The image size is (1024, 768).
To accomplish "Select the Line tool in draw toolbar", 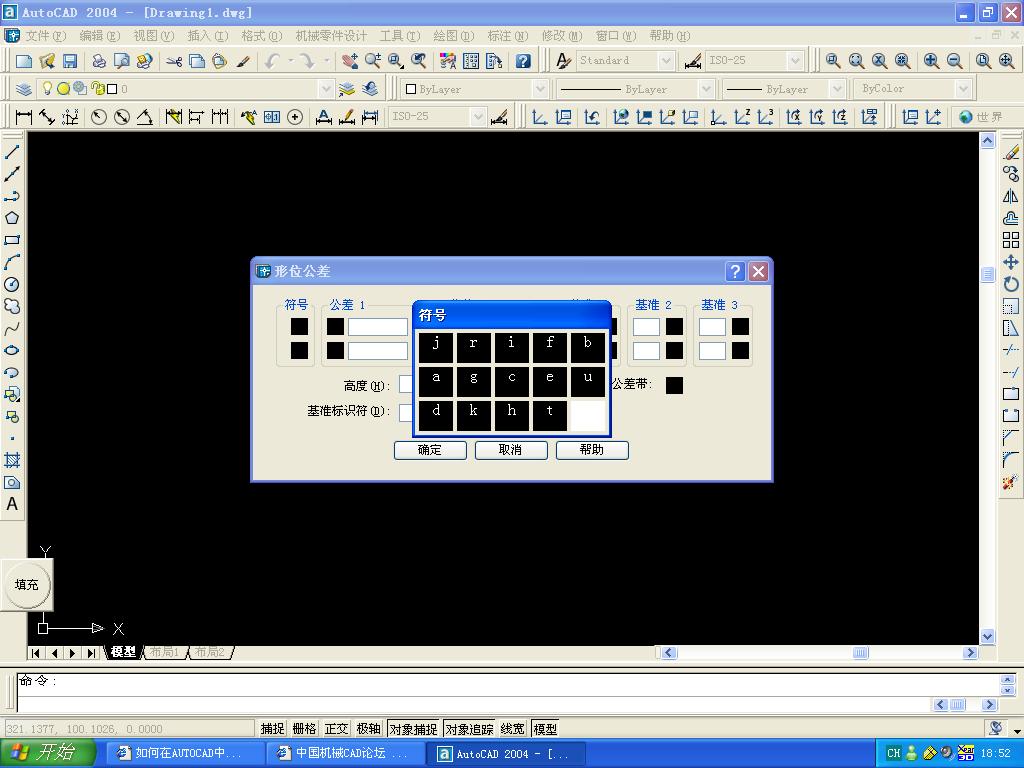I will (x=12, y=152).
